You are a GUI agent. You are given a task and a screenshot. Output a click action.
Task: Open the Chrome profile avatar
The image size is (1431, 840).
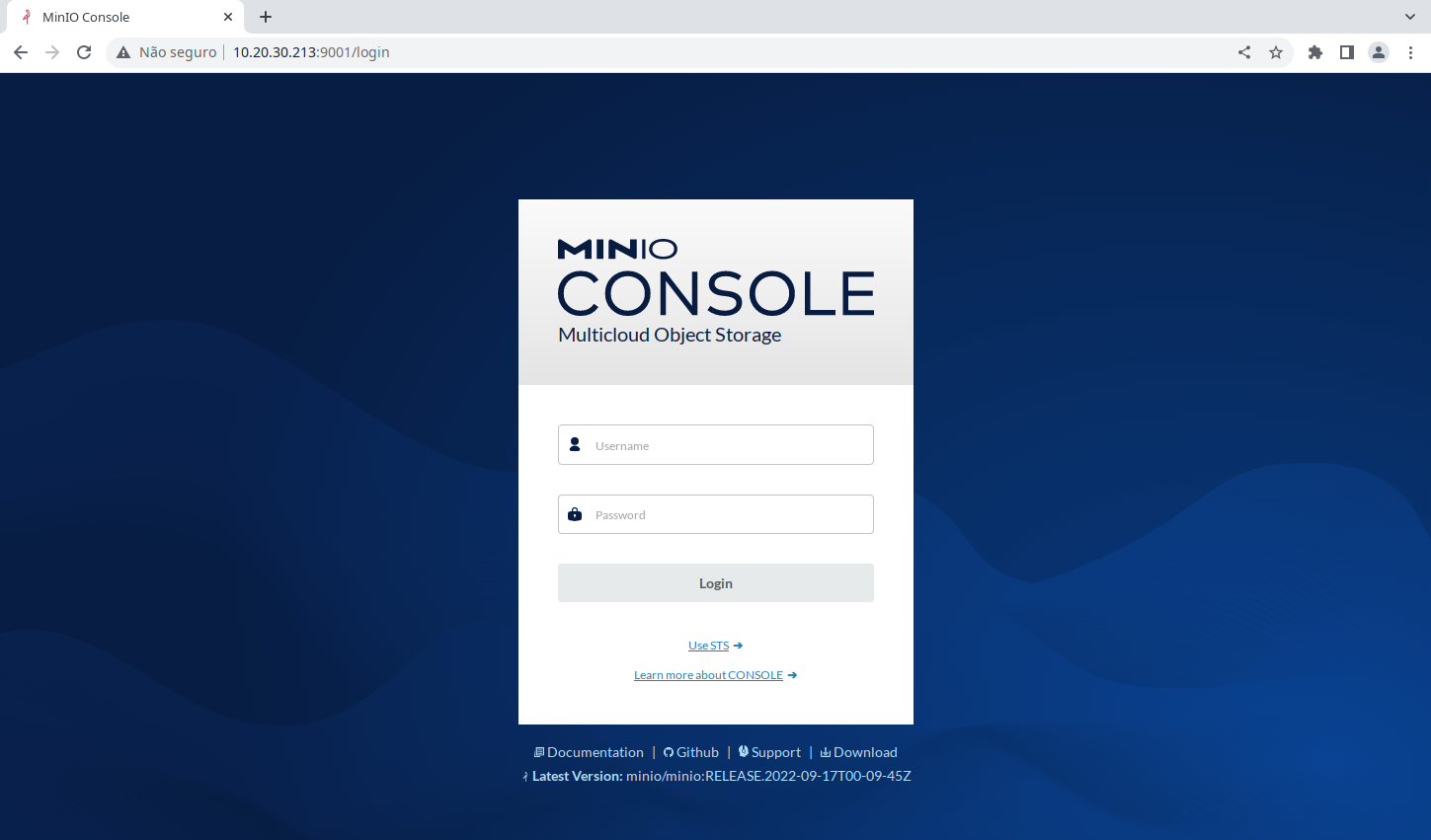coord(1379,52)
